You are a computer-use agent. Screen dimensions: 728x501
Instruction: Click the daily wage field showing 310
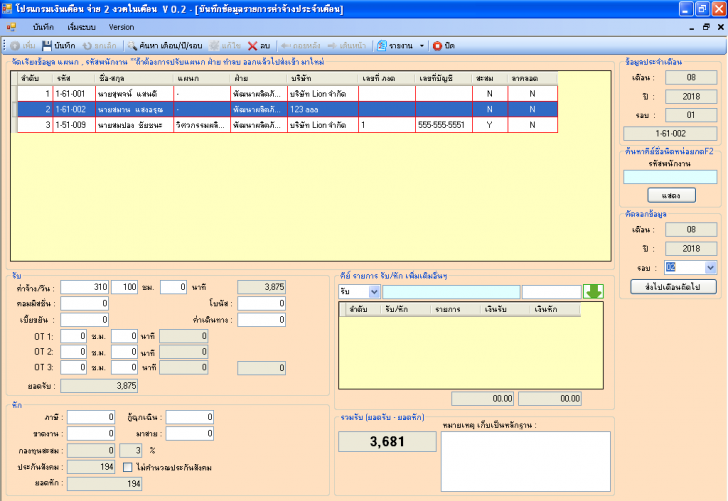click(x=84, y=287)
